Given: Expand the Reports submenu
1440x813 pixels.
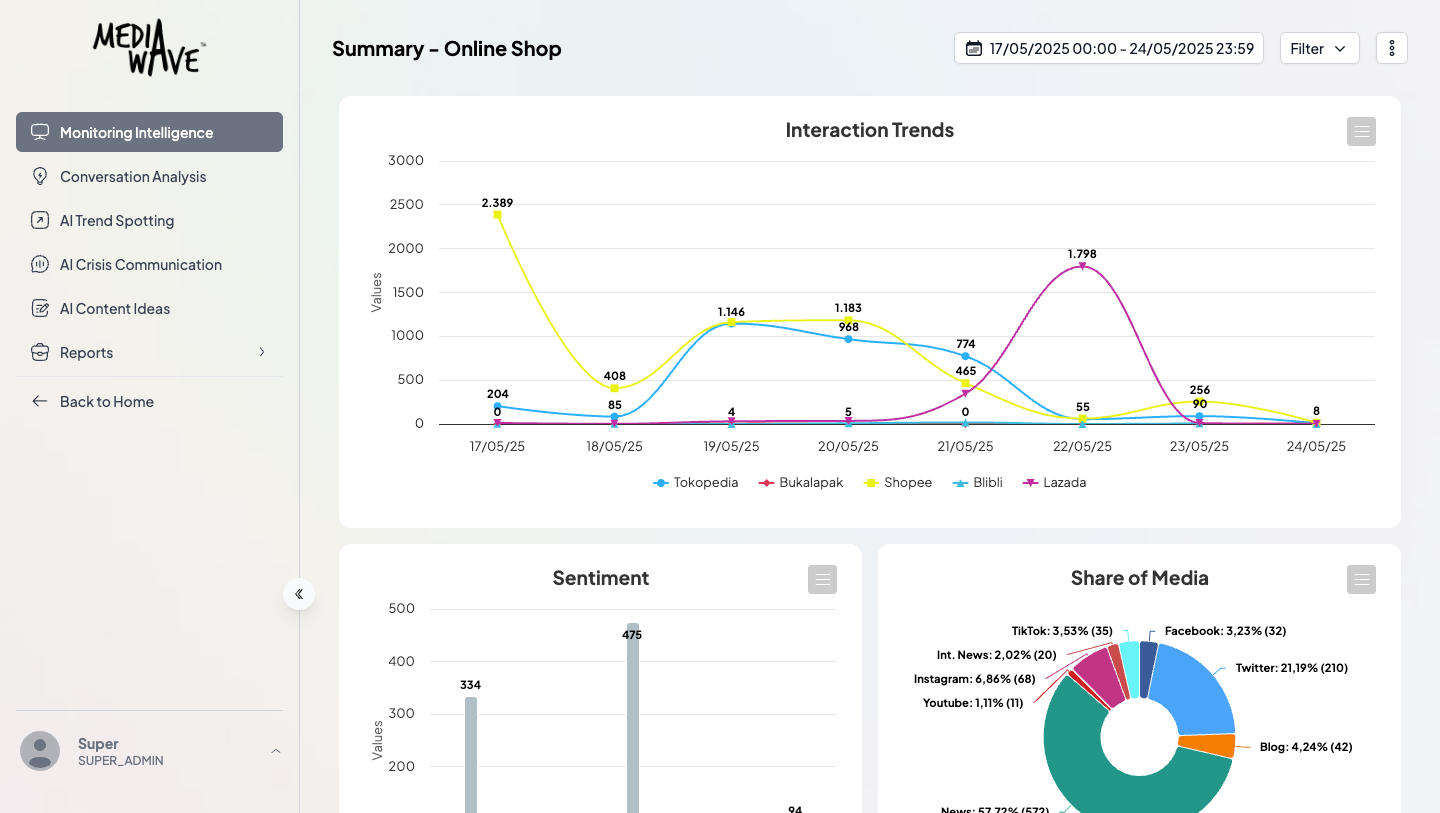Looking at the screenshot, I should [262, 353].
